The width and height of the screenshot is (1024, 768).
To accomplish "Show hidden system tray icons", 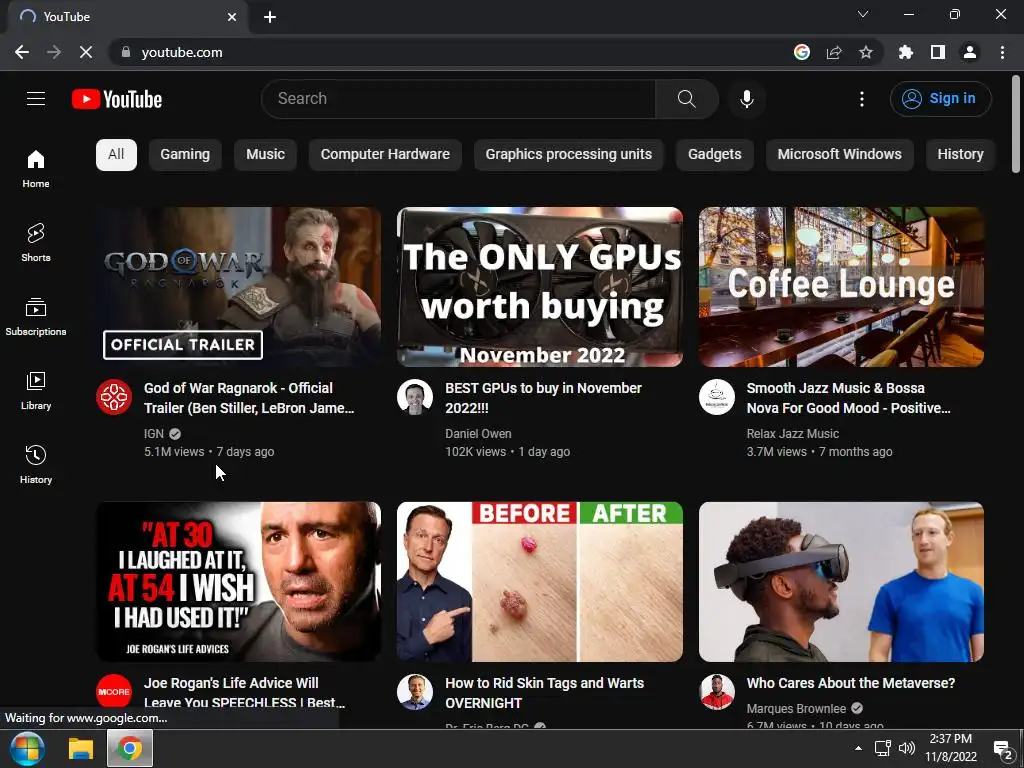I will (858, 748).
